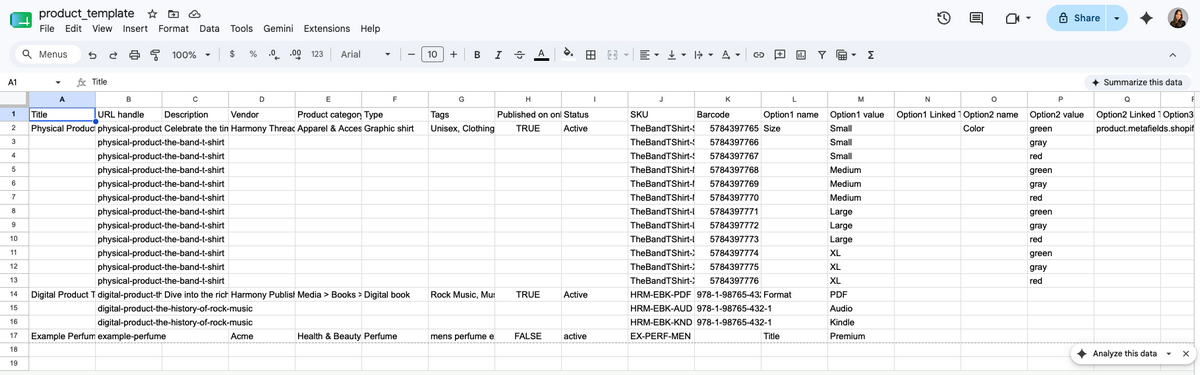
Task: Format as currency with dollar sign
Action: 232,55
